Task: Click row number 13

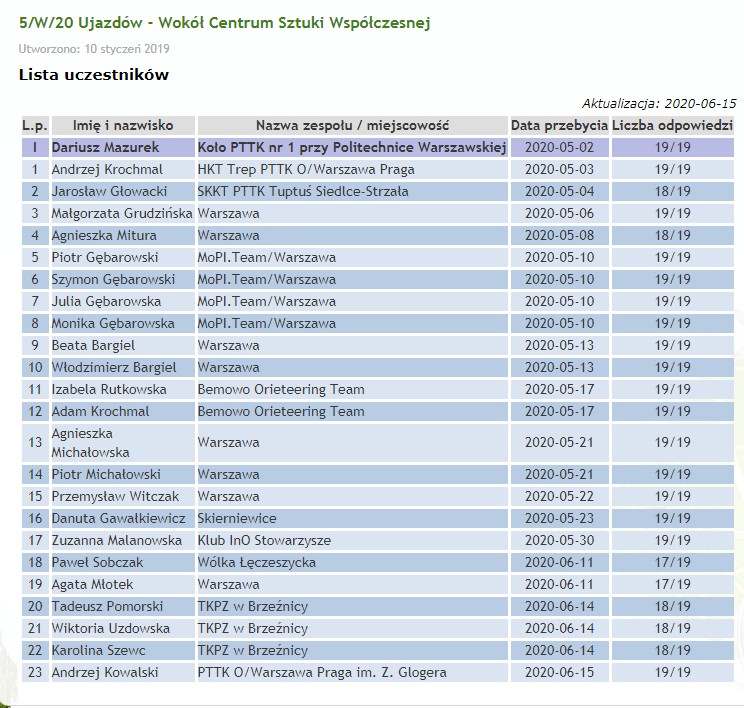Action: click(35, 443)
